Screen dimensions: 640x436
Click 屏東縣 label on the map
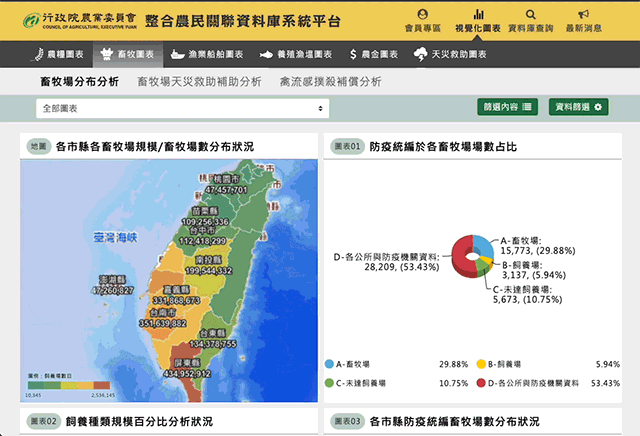pyautogui.click(x=188, y=363)
